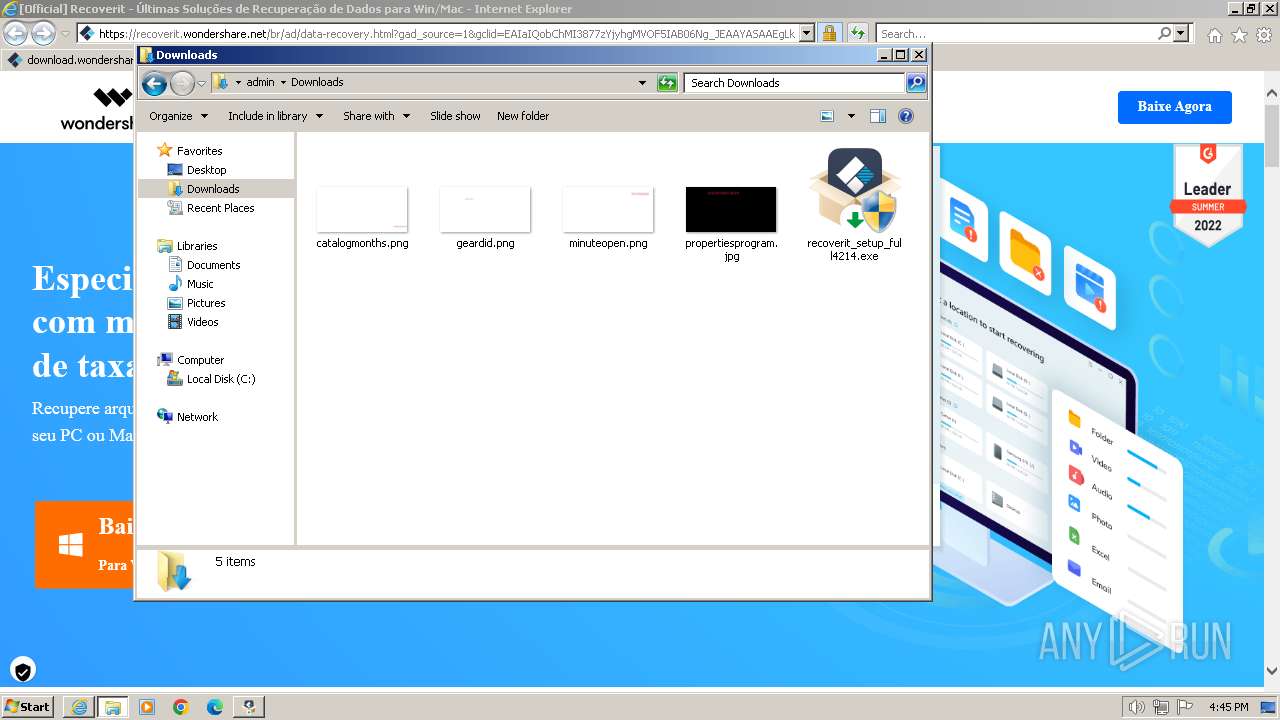The height and width of the screenshot is (720, 1280).
Task: Select the propertiesprogram.jpg thumbnail
Action: point(731,209)
